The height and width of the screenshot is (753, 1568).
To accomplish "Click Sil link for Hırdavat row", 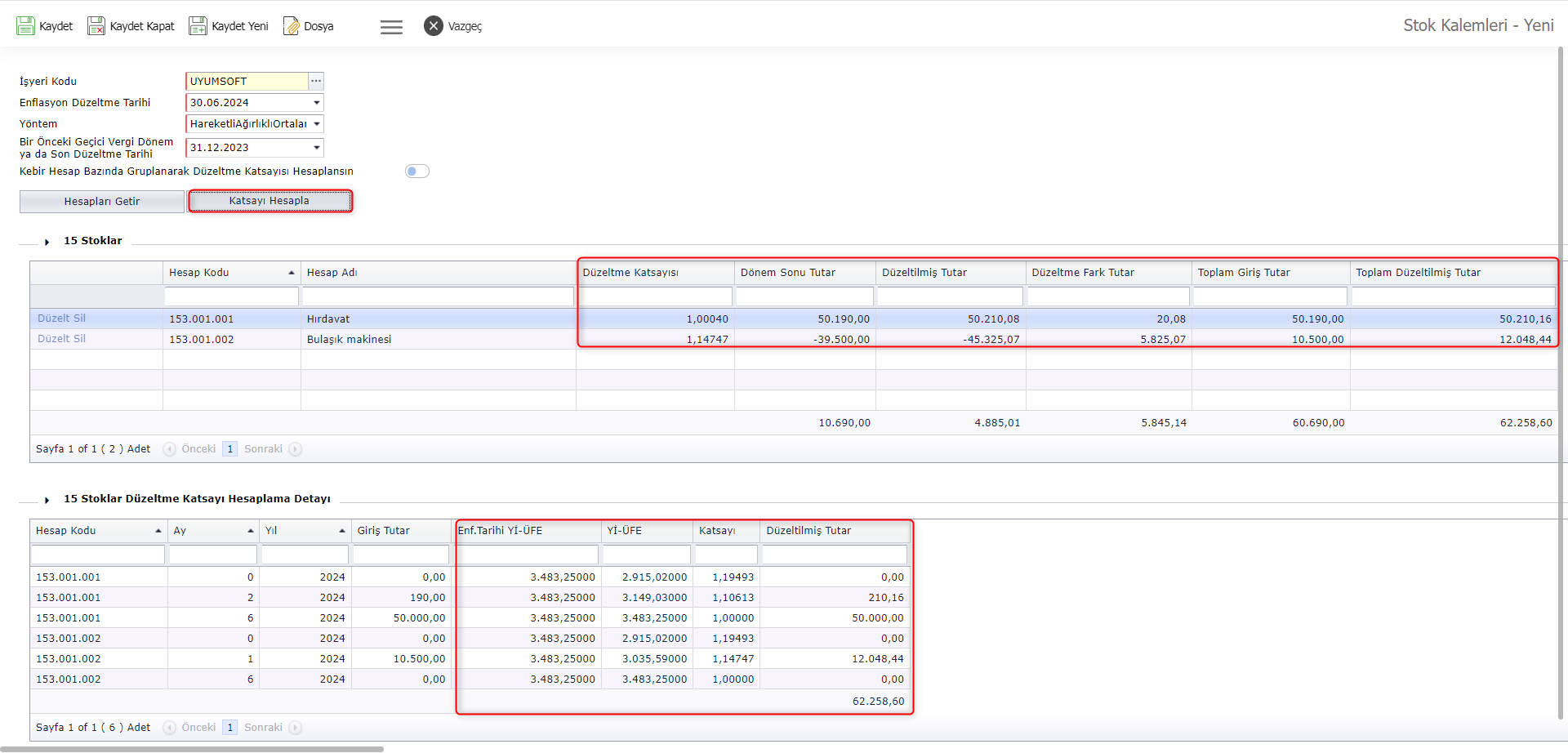I will pyautogui.click(x=79, y=319).
